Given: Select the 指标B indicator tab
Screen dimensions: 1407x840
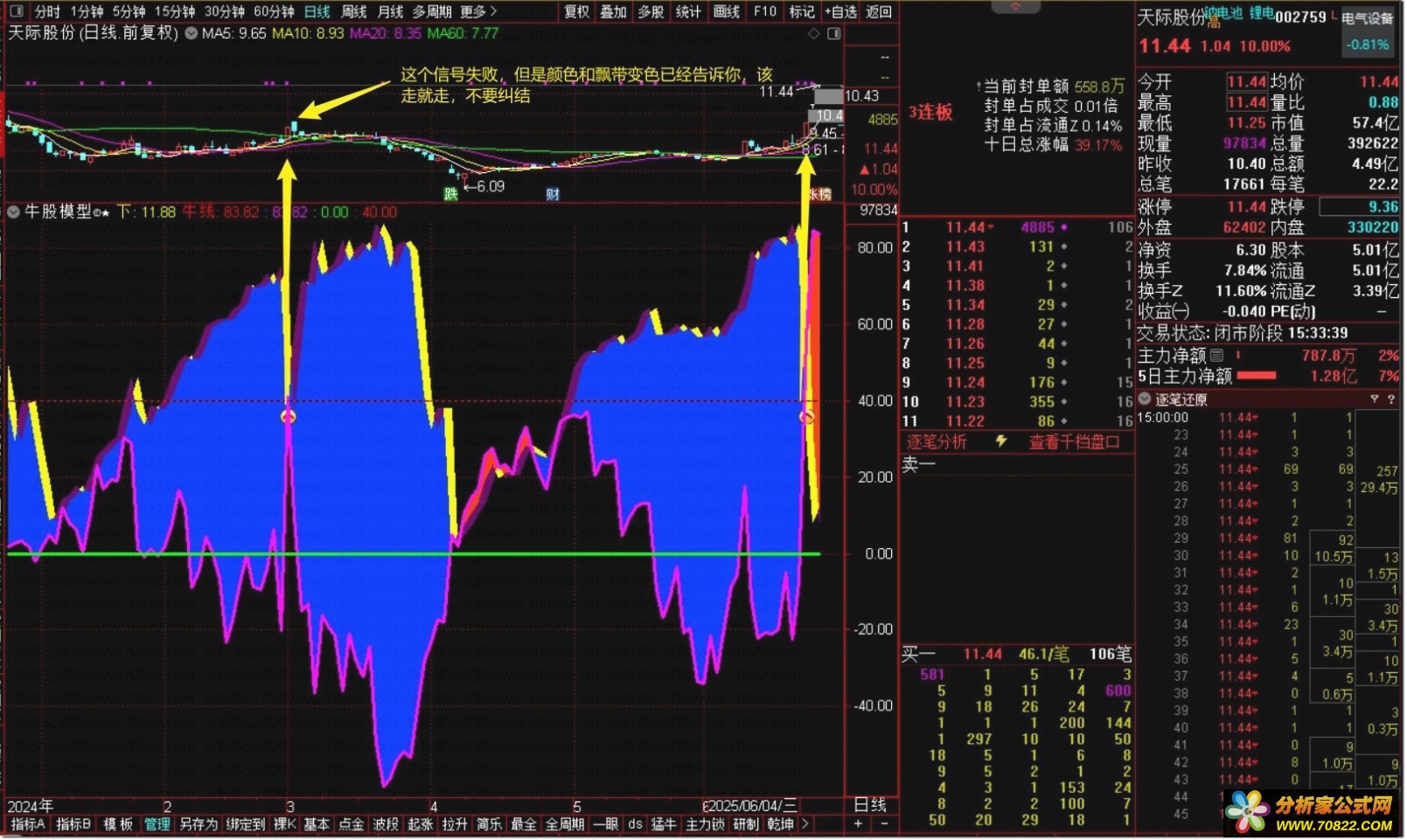Looking at the screenshot, I should [x=73, y=824].
